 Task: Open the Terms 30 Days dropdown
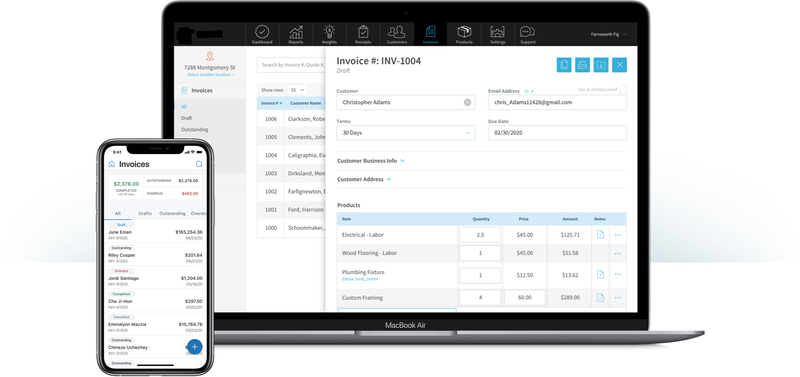pyautogui.click(x=406, y=133)
